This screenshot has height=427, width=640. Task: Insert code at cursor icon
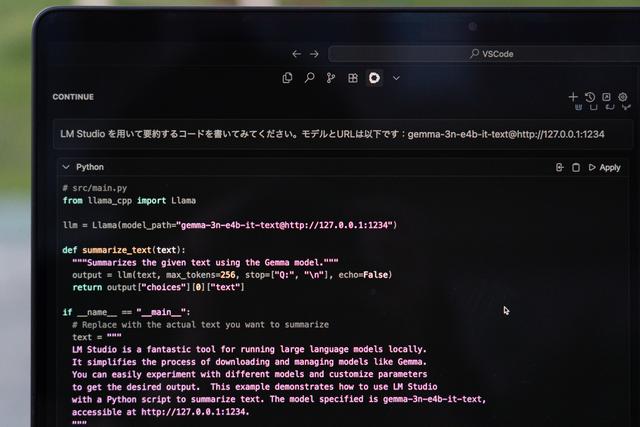[560, 167]
